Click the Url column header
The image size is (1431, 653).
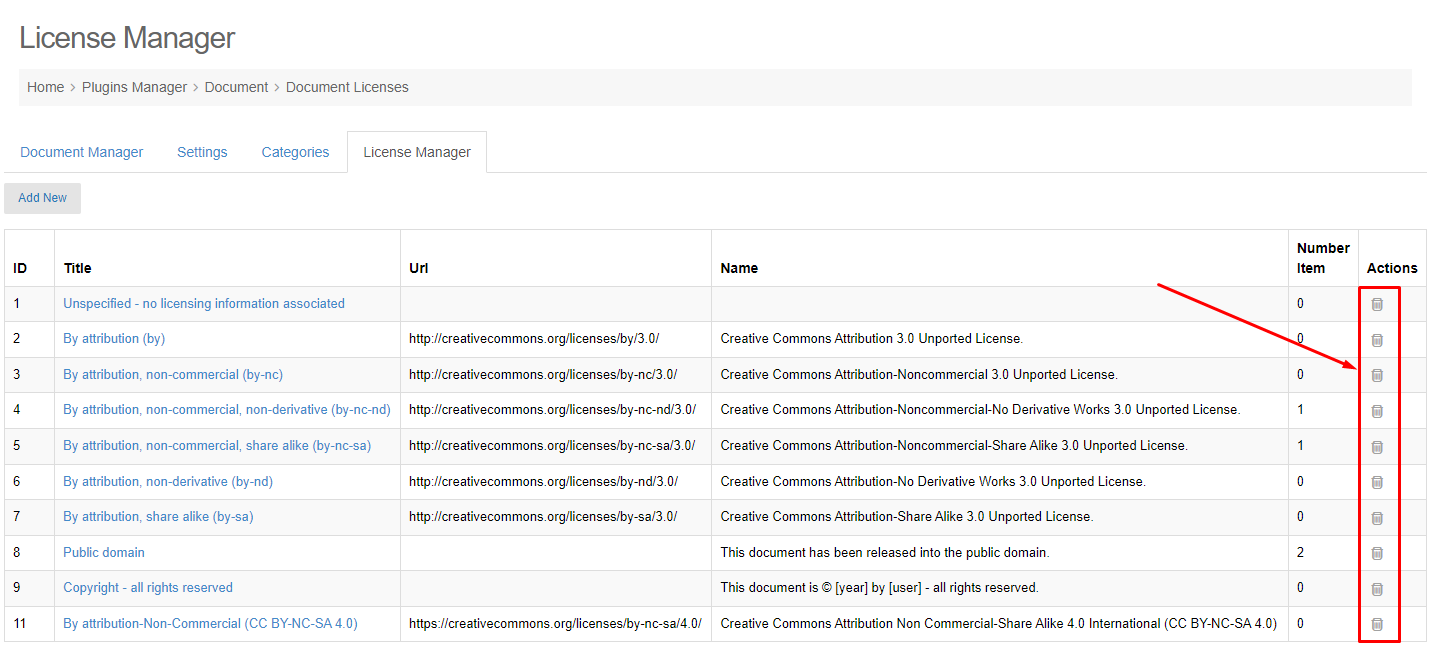click(x=419, y=268)
